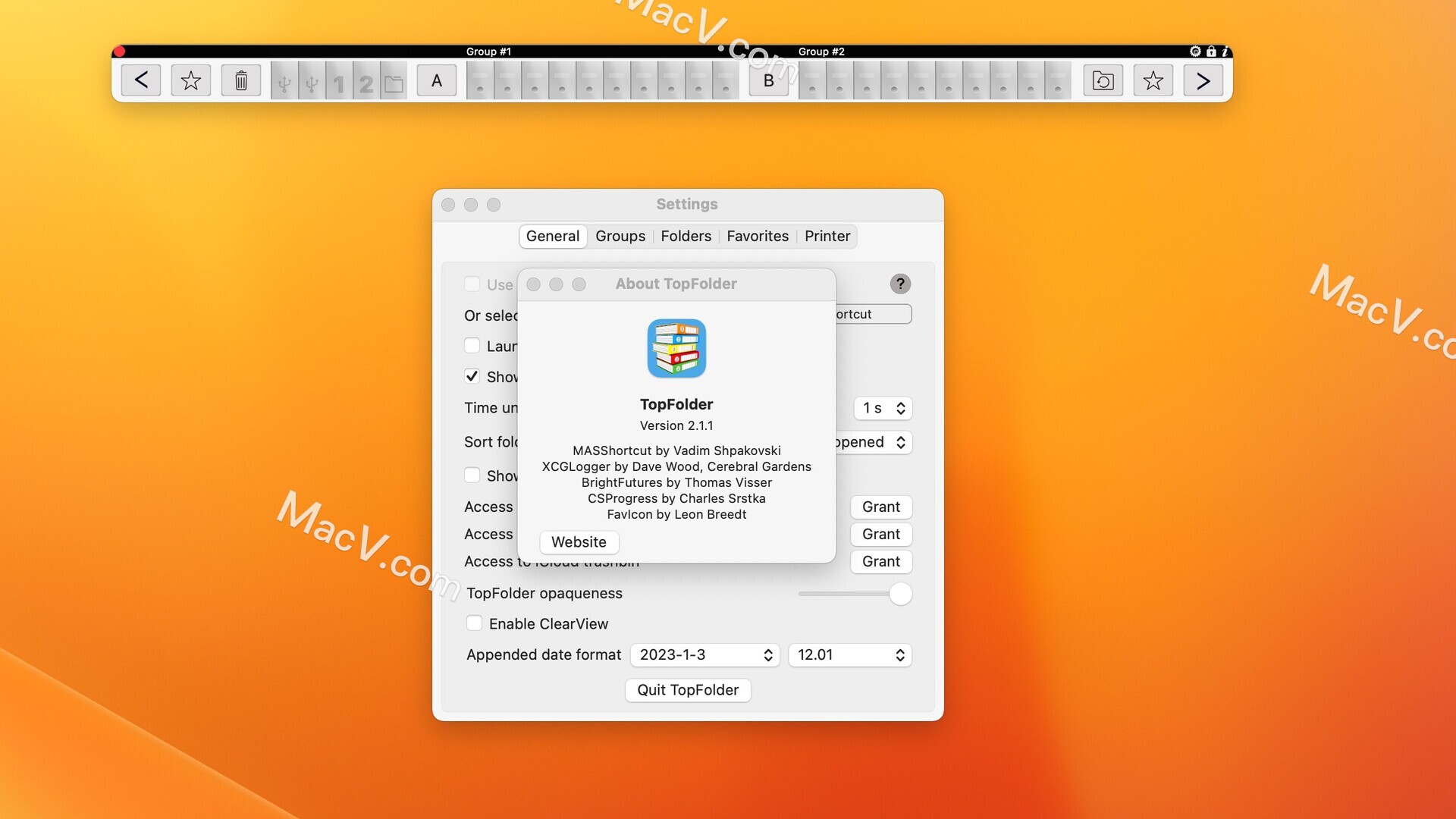Toggle the lock icon in the bar header
1456x819 pixels.
pyautogui.click(x=1211, y=52)
